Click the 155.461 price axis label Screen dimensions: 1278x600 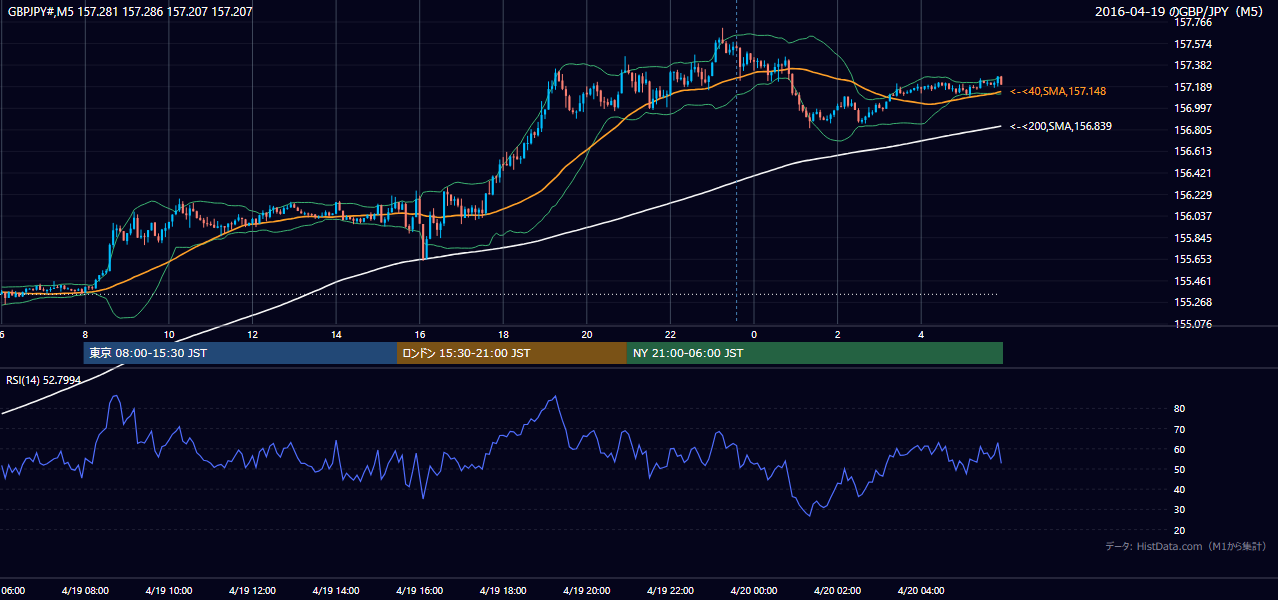pyautogui.click(x=1193, y=282)
